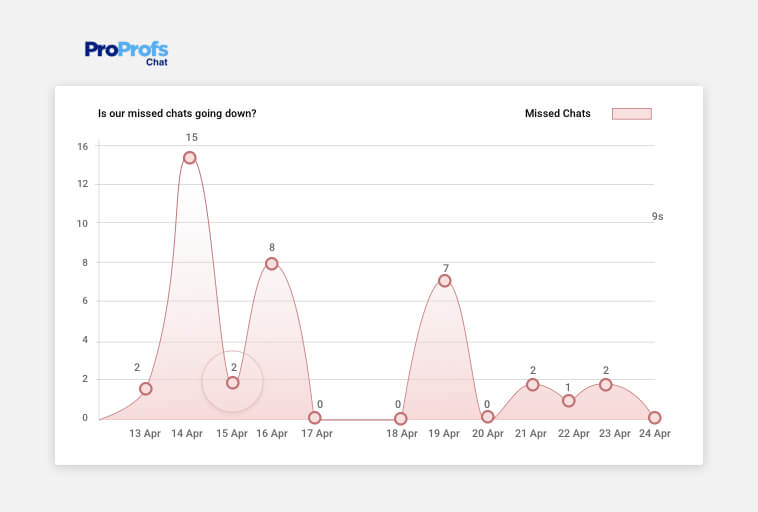Screen dimensions: 758x512
Task: Click the value label '7' above 19 Apr
Action: click(x=446, y=268)
